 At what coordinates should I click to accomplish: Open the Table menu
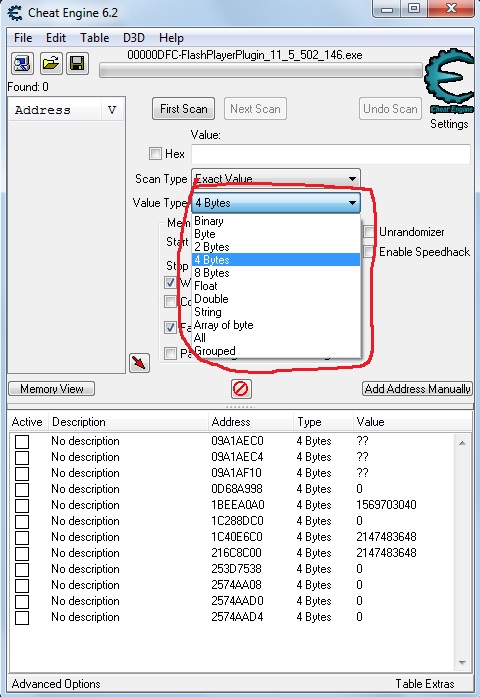(x=94, y=38)
